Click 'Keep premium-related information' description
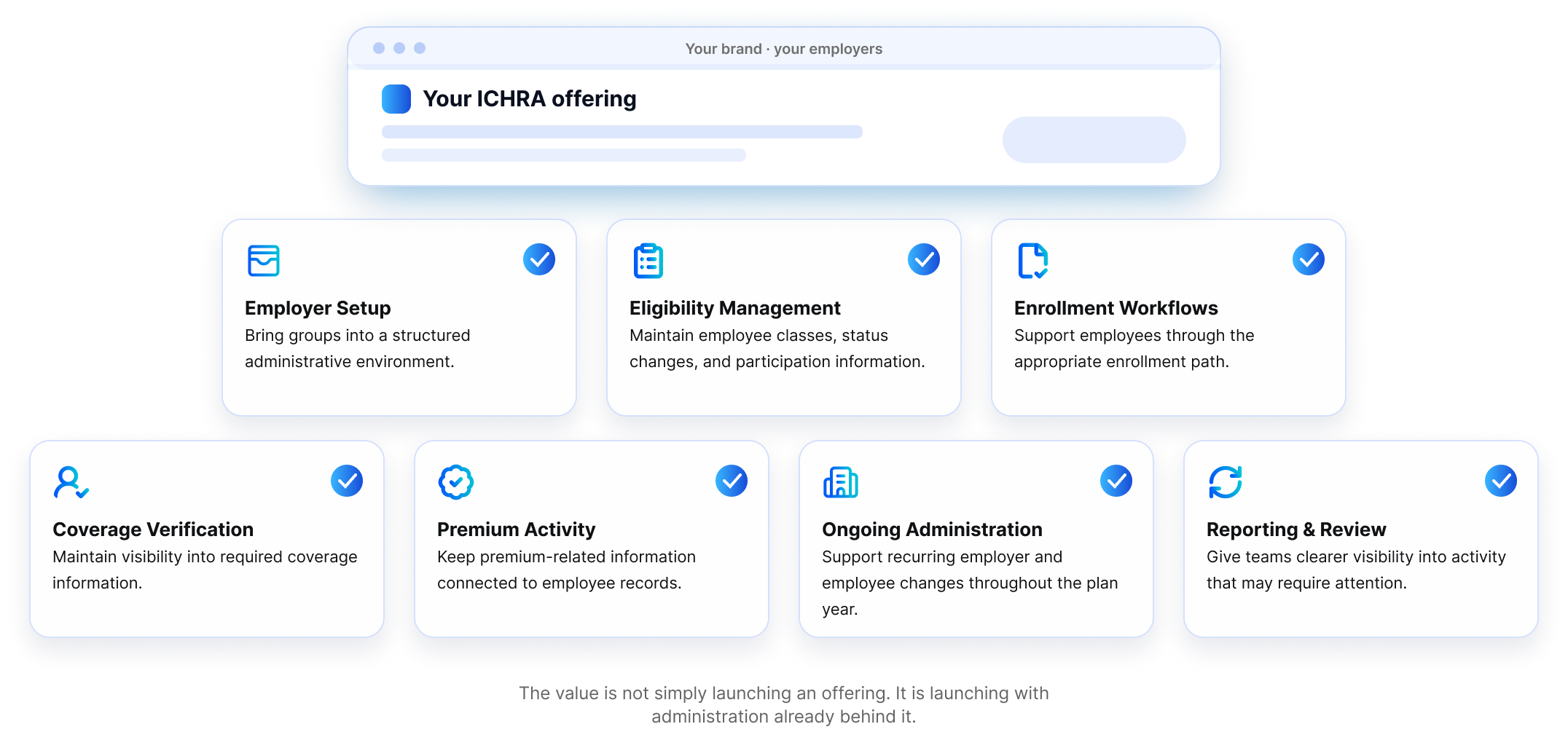This screenshot has height=732, width=1568. tap(567, 570)
